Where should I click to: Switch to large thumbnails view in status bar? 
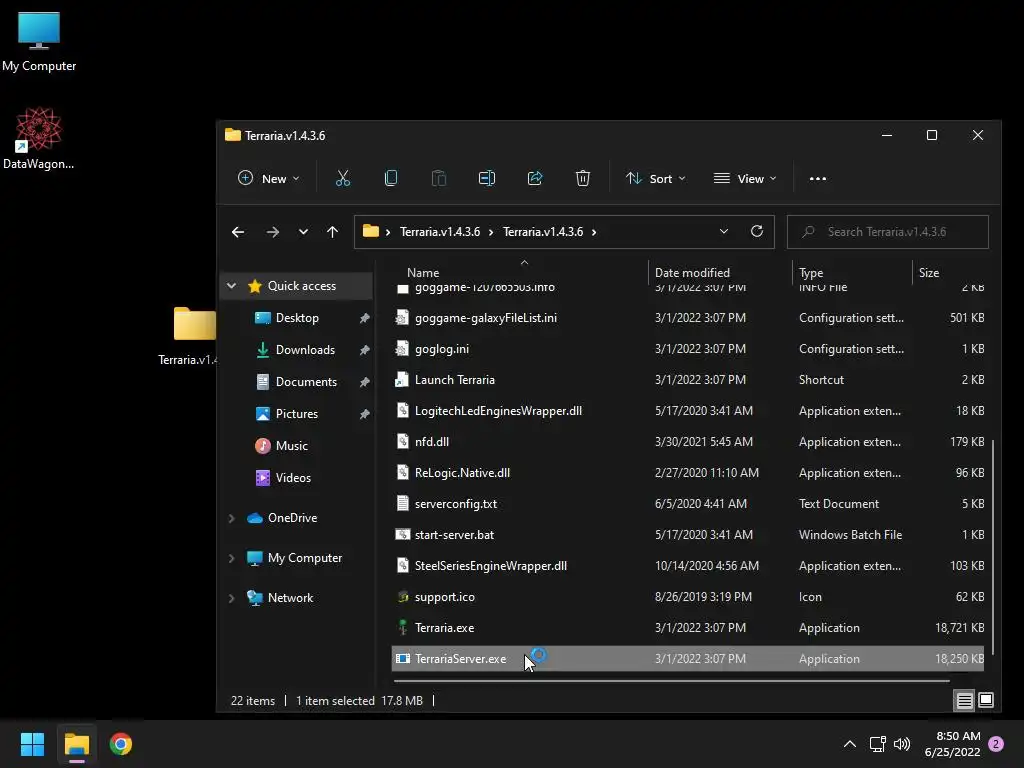(x=986, y=700)
